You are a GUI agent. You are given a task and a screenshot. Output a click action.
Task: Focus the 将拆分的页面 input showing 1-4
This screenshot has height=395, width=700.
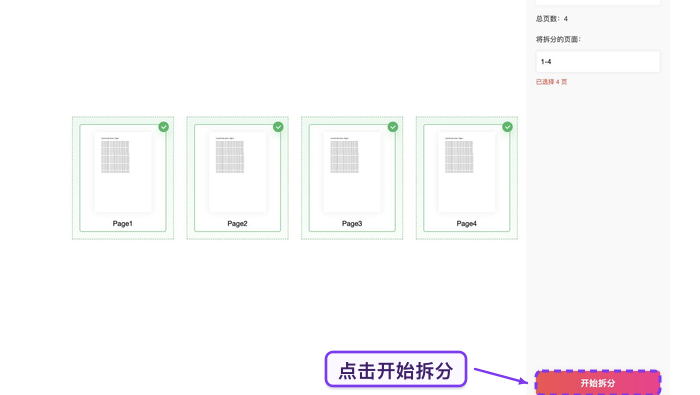point(598,62)
